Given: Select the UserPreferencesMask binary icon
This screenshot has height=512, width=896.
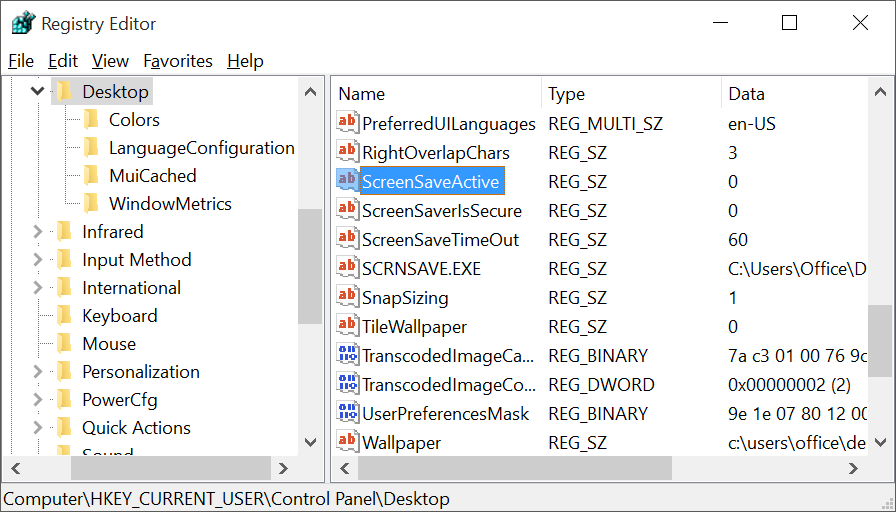Looking at the screenshot, I should coord(347,413).
